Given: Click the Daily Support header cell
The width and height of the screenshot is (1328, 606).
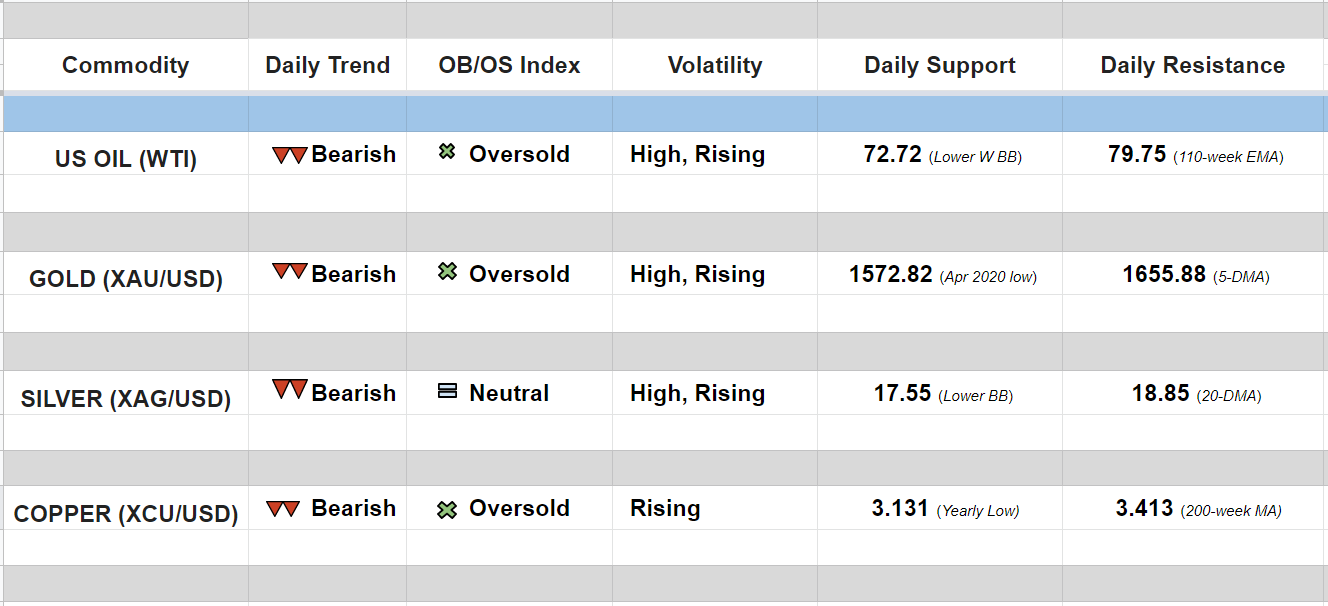Looking at the screenshot, I should [939, 66].
